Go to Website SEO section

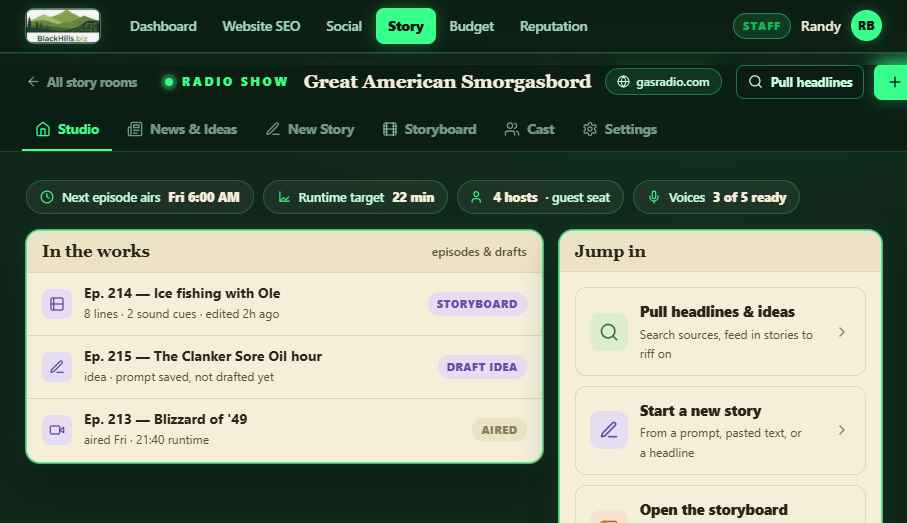tap(261, 26)
